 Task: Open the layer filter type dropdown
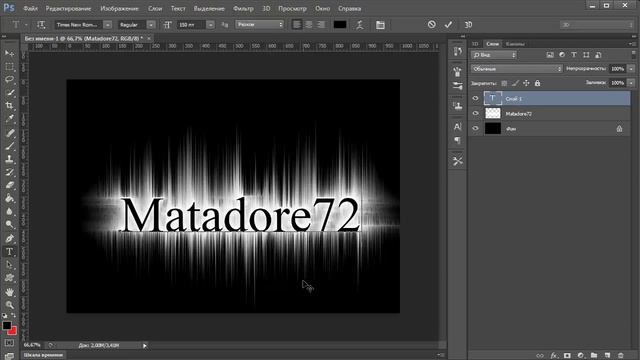point(494,55)
